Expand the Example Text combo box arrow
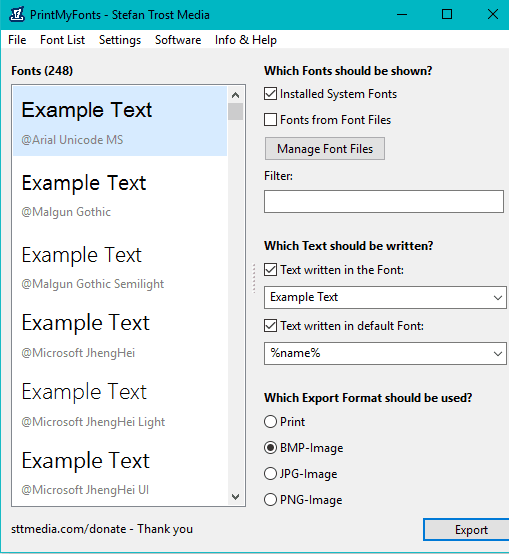Image resolution: width=509 pixels, height=554 pixels. 497,297
